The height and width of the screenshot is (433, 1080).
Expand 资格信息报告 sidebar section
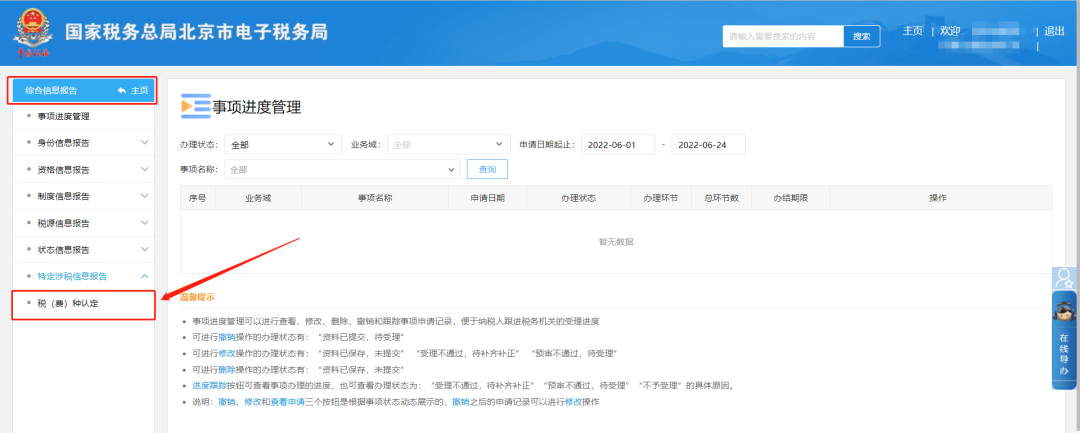pyautogui.click(x=83, y=170)
